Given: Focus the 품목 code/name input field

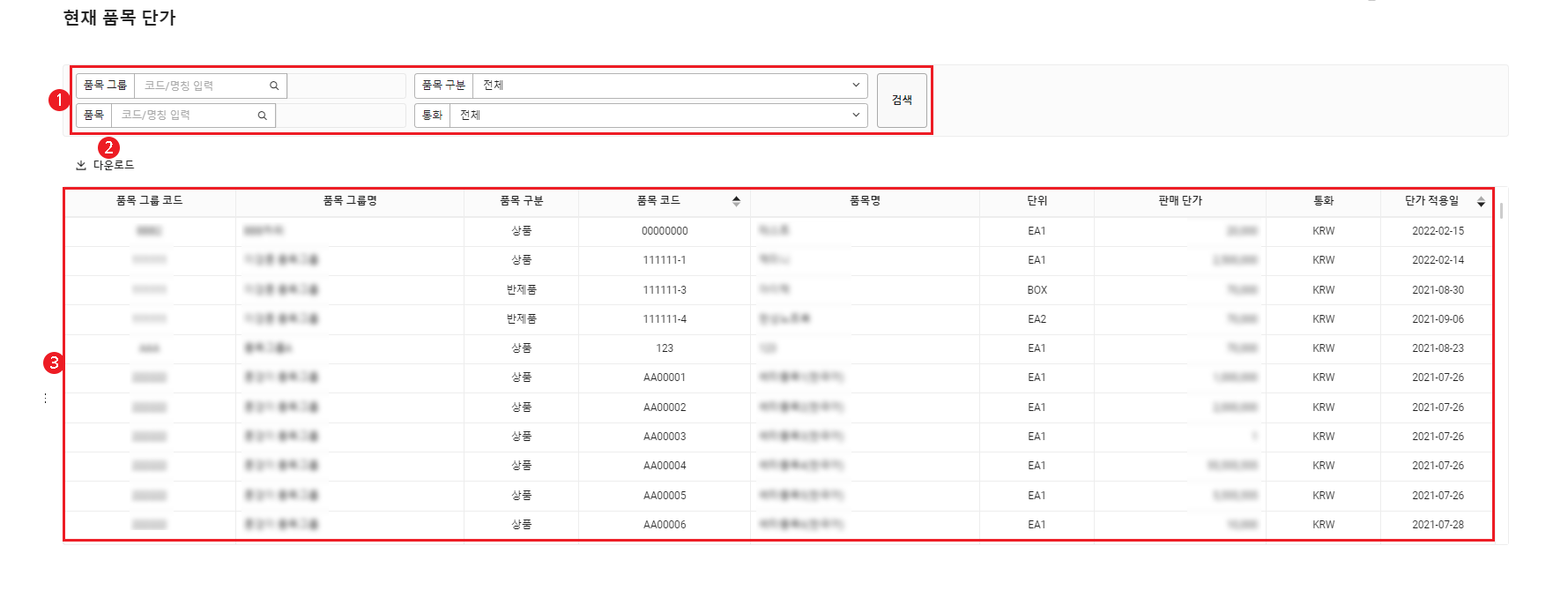Looking at the screenshot, I should (183, 116).
